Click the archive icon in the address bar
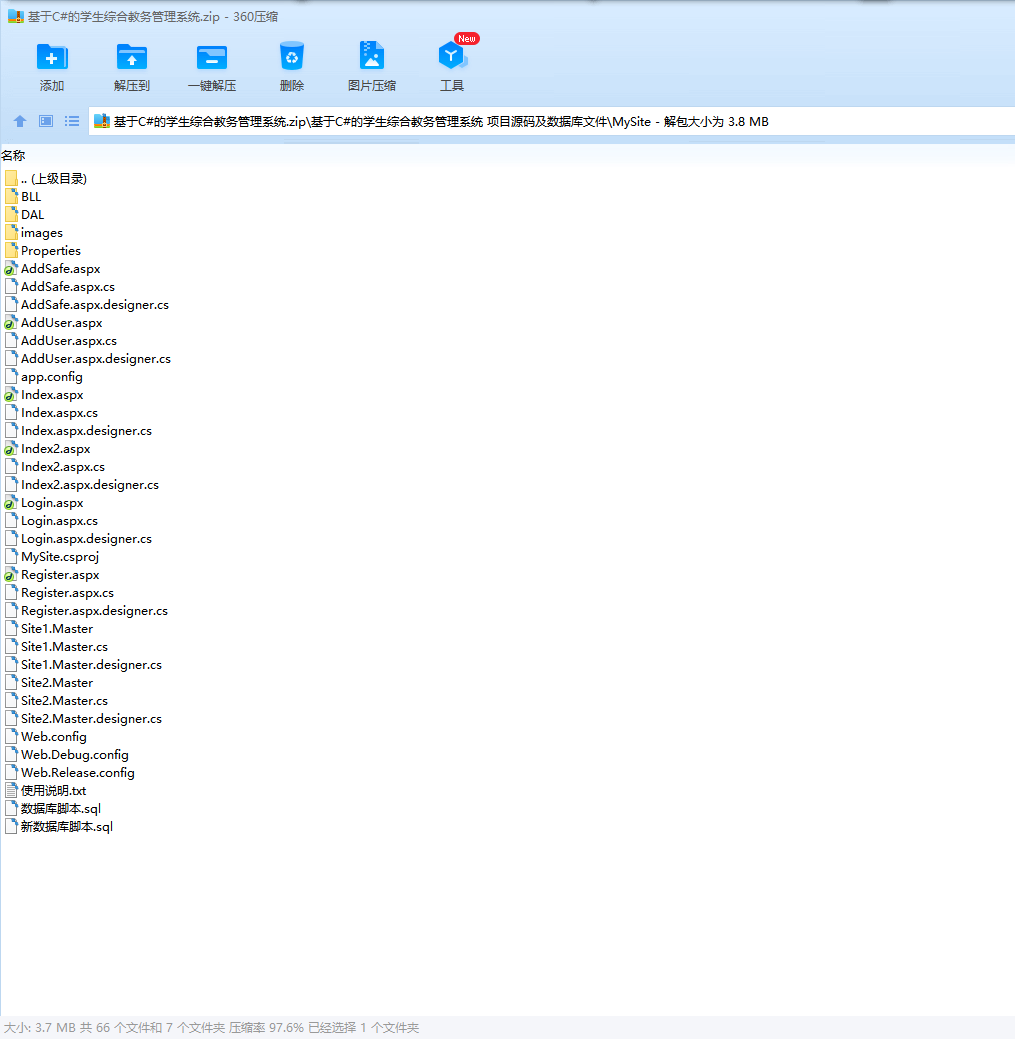 (101, 121)
